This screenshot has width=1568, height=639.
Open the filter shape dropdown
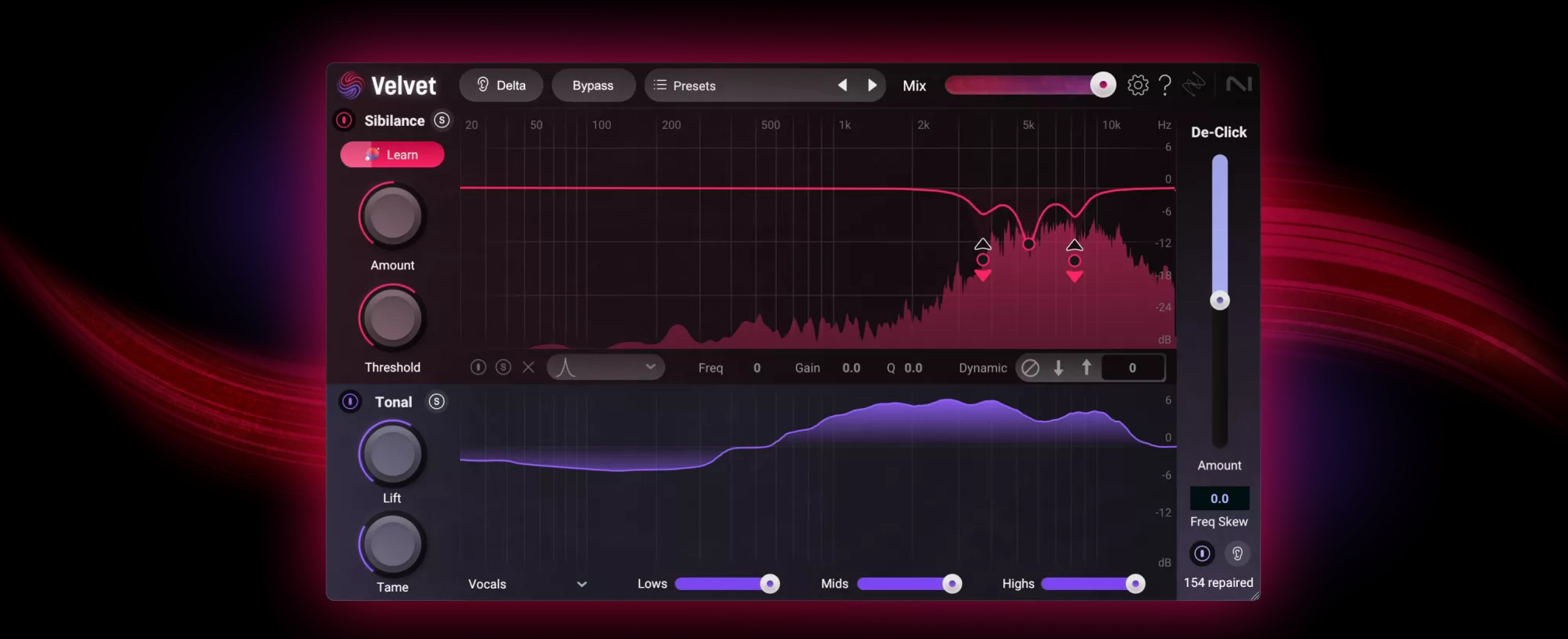(x=605, y=367)
